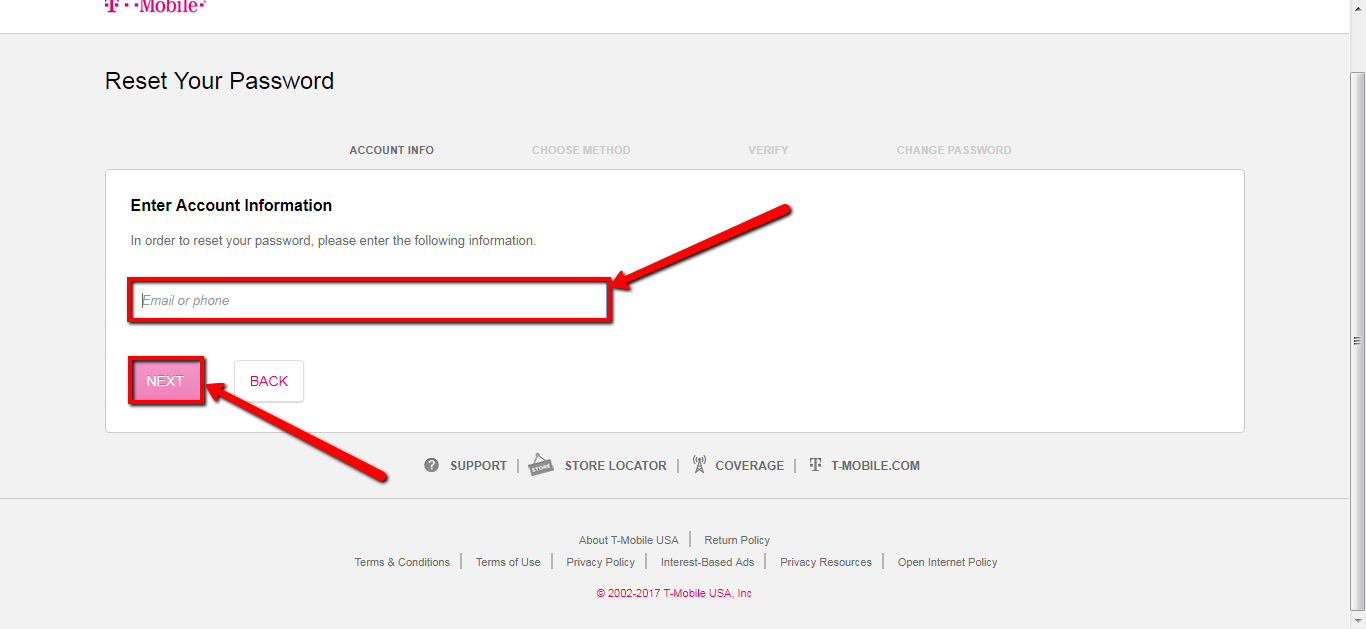Screen dimensions: 1366x629
Task: Click the Email or phone input field
Action: 369,300
